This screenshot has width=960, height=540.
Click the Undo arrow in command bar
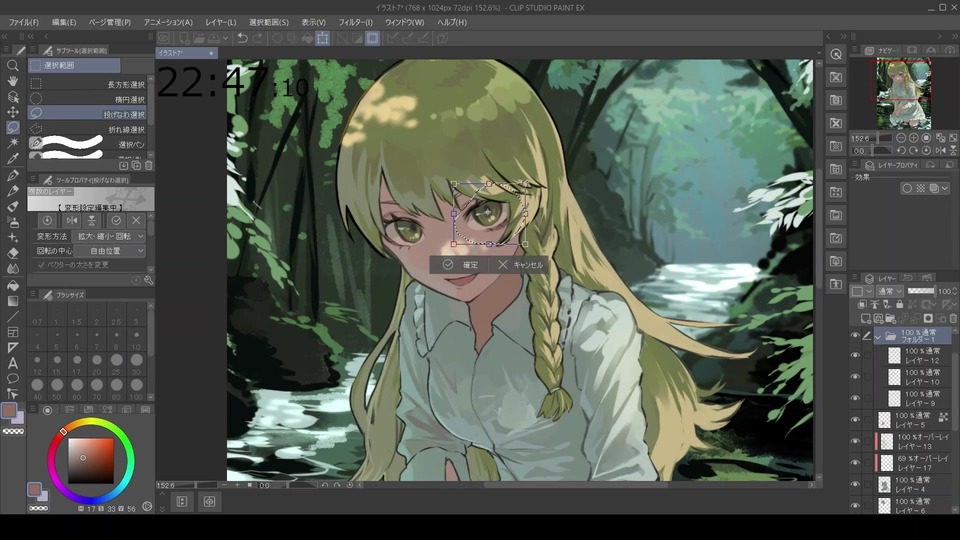click(242, 38)
